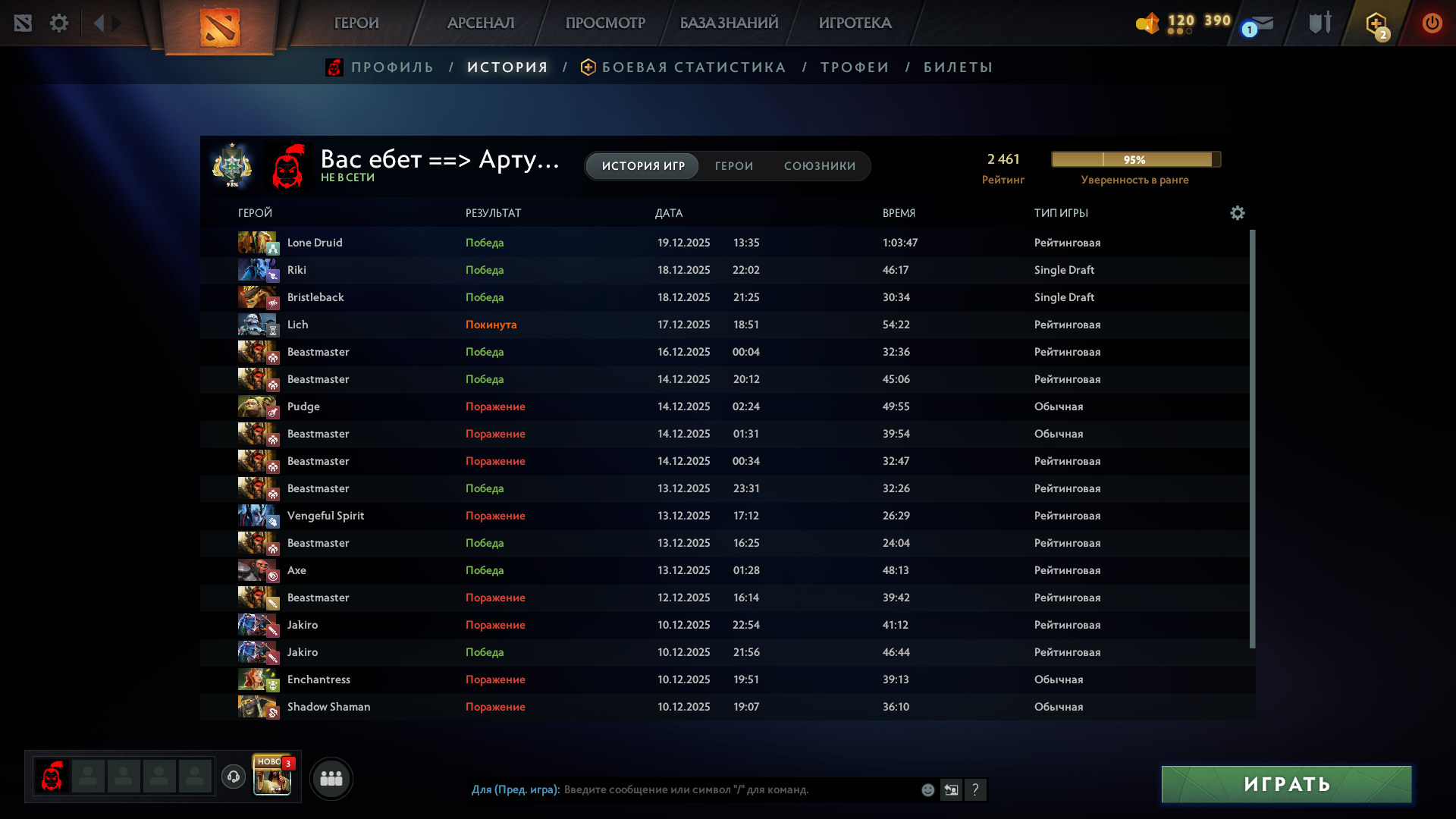1456x819 pixels.
Task: Click the РЕЗУЛЬТАТ column header
Action: pyautogui.click(x=494, y=213)
